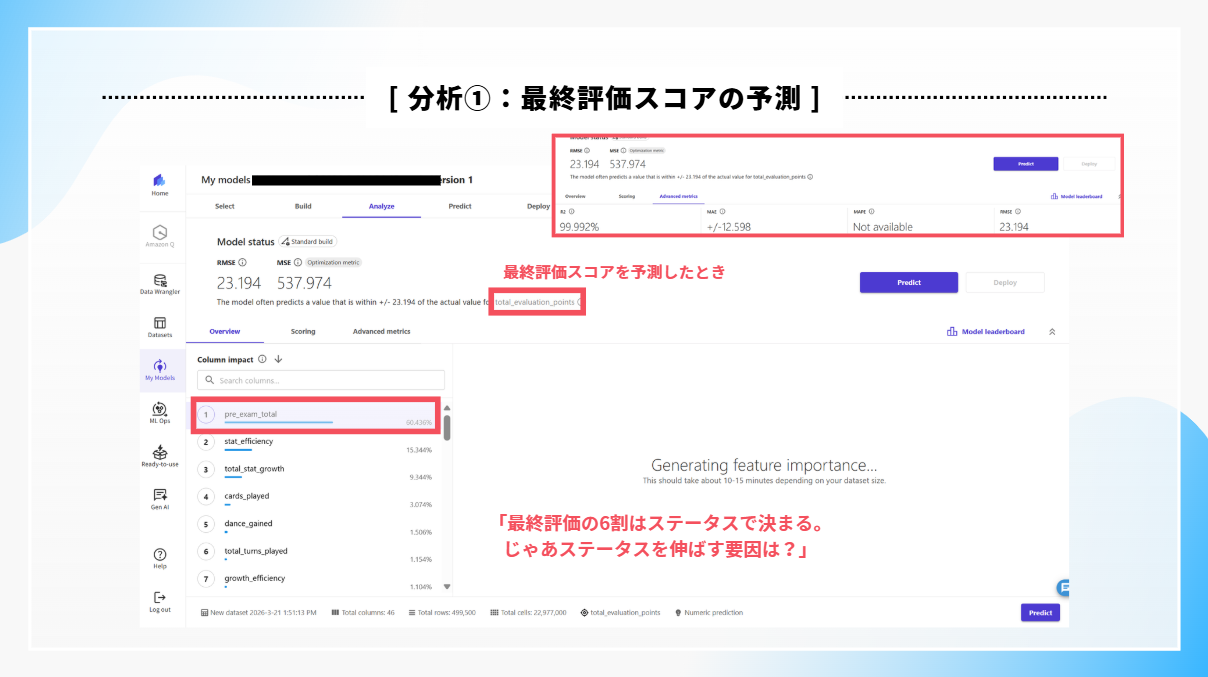Click the Total columns icon in status bar
This screenshot has width=1208, height=677.
click(336, 612)
